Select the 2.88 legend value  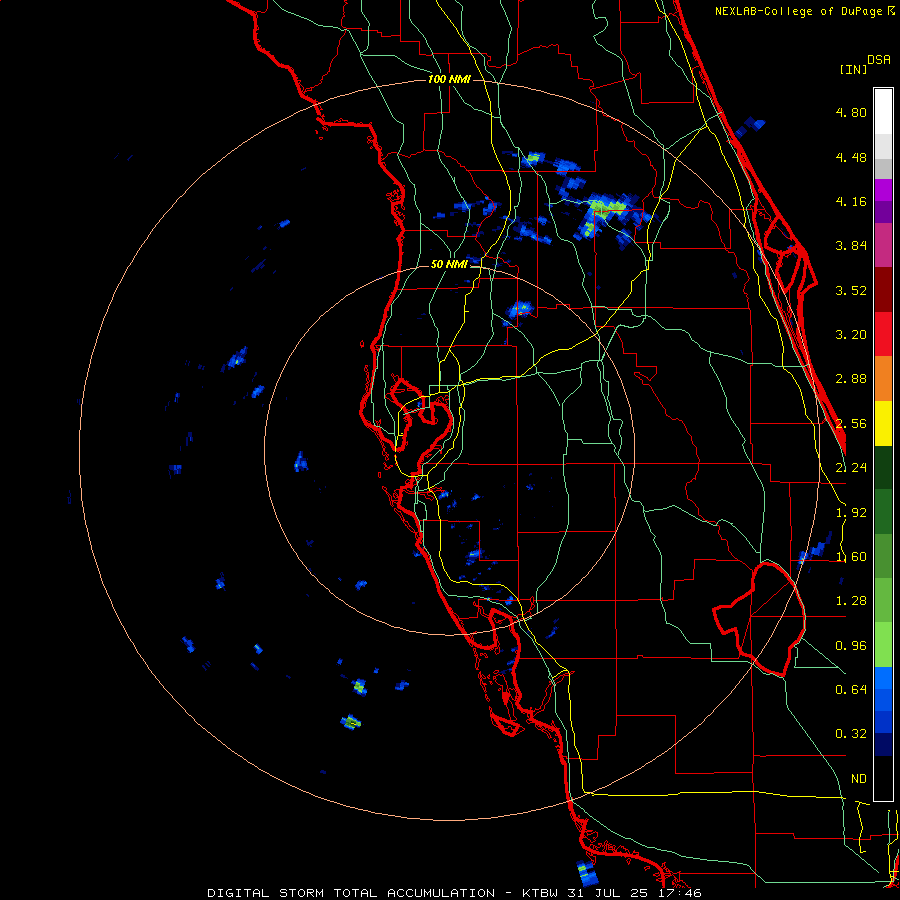click(851, 379)
